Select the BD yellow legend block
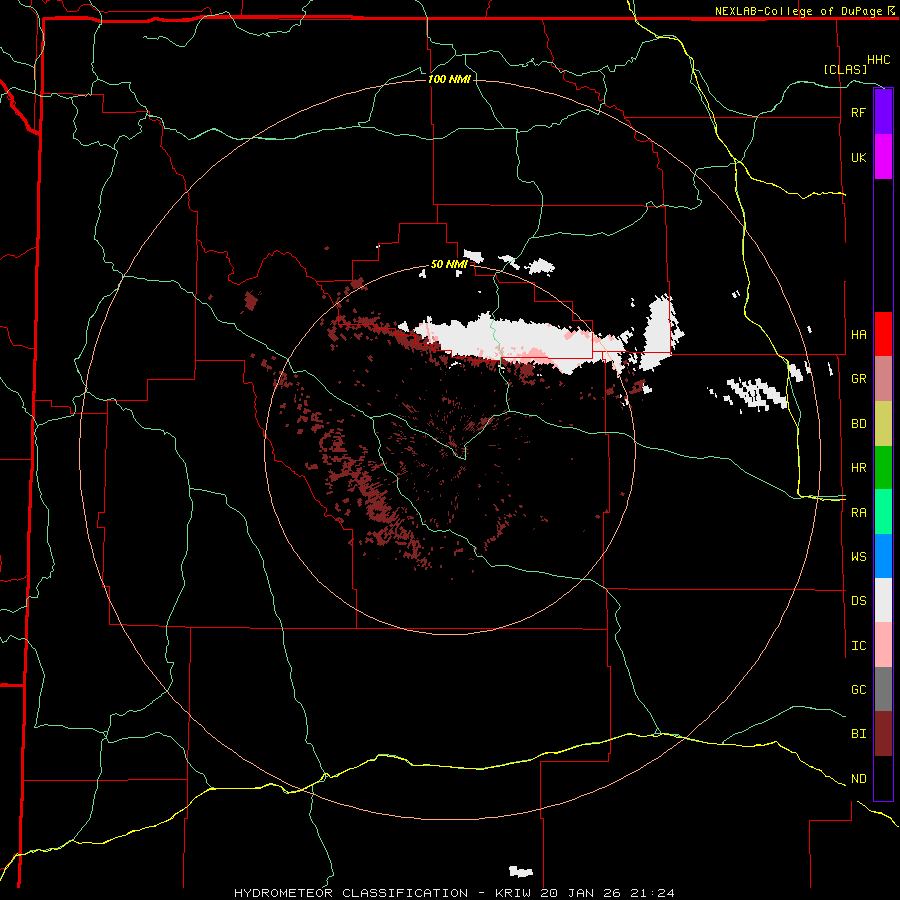Image resolution: width=900 pixels, height=900 pixels. (x=883, y=424)
